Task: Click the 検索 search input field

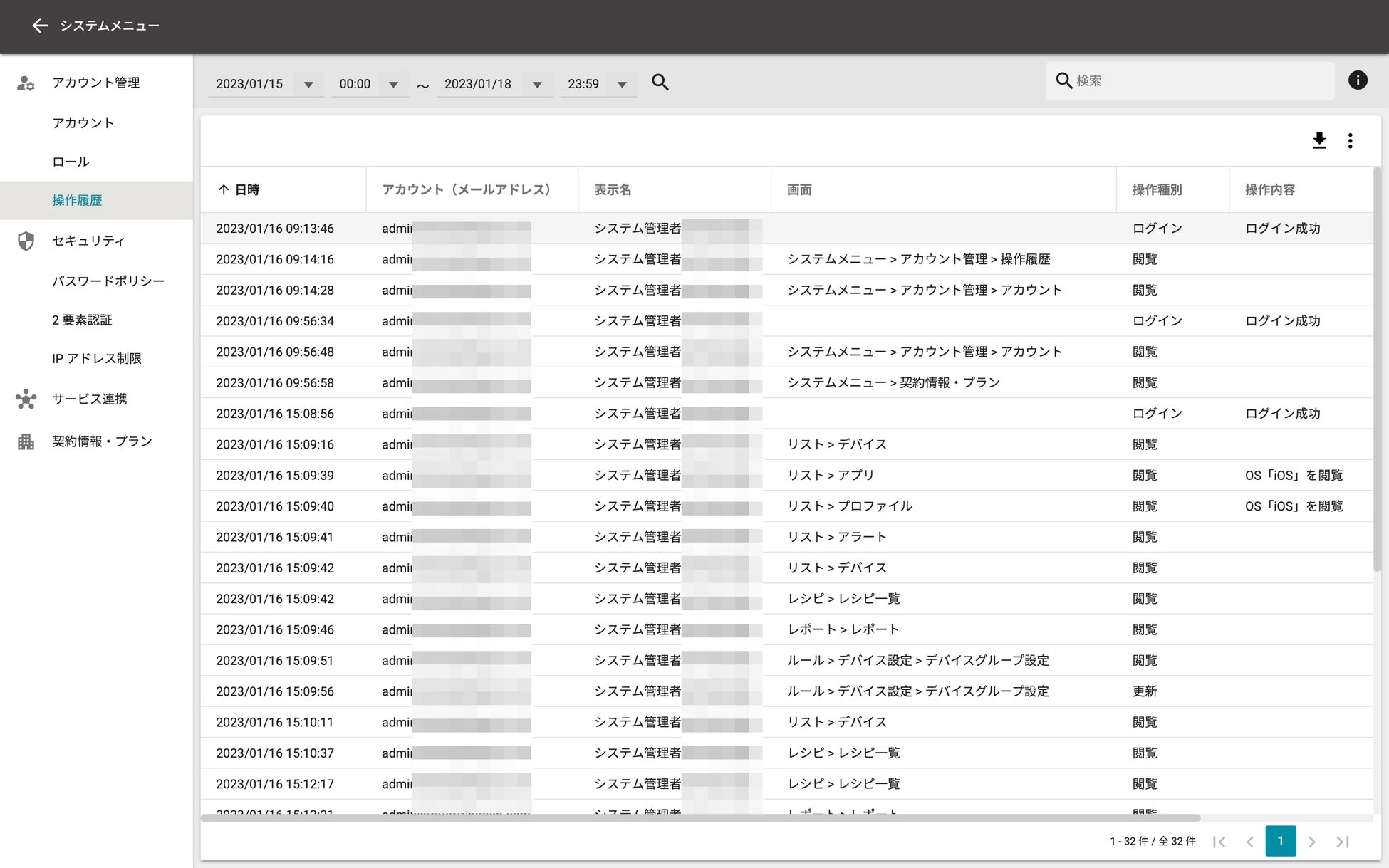Action: click(1197, 81)
